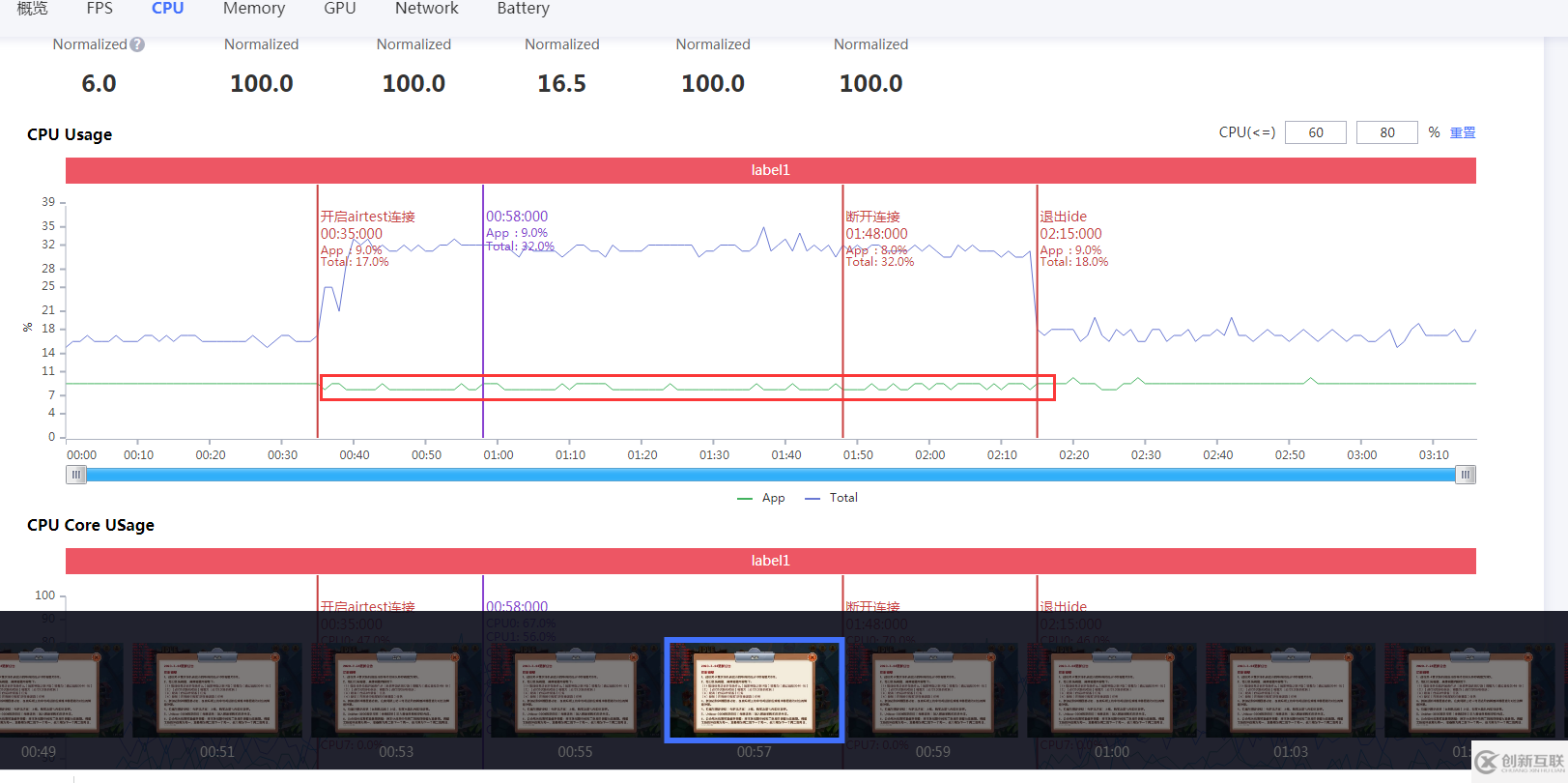Open the screenshot thumbnail at 00:59

pos(933,691)
